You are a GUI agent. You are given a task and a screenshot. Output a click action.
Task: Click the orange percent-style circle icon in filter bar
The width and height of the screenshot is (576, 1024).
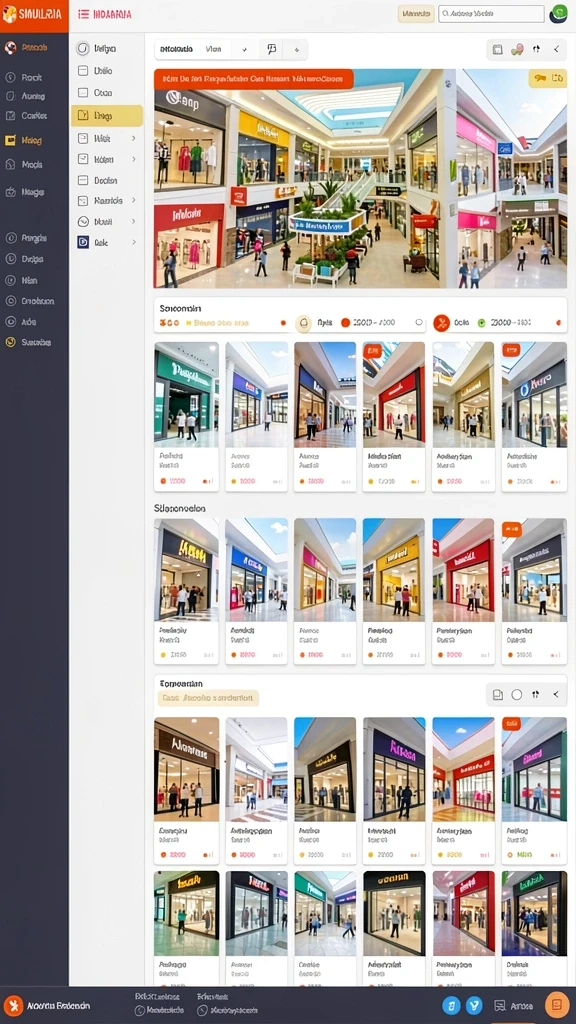pos(441,323)
